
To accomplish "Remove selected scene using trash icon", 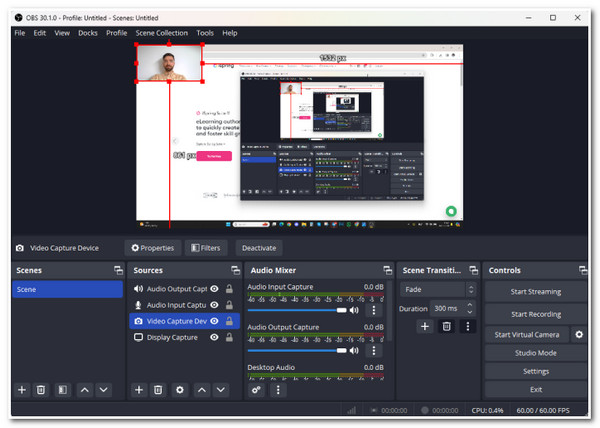I will click(41, 390).
